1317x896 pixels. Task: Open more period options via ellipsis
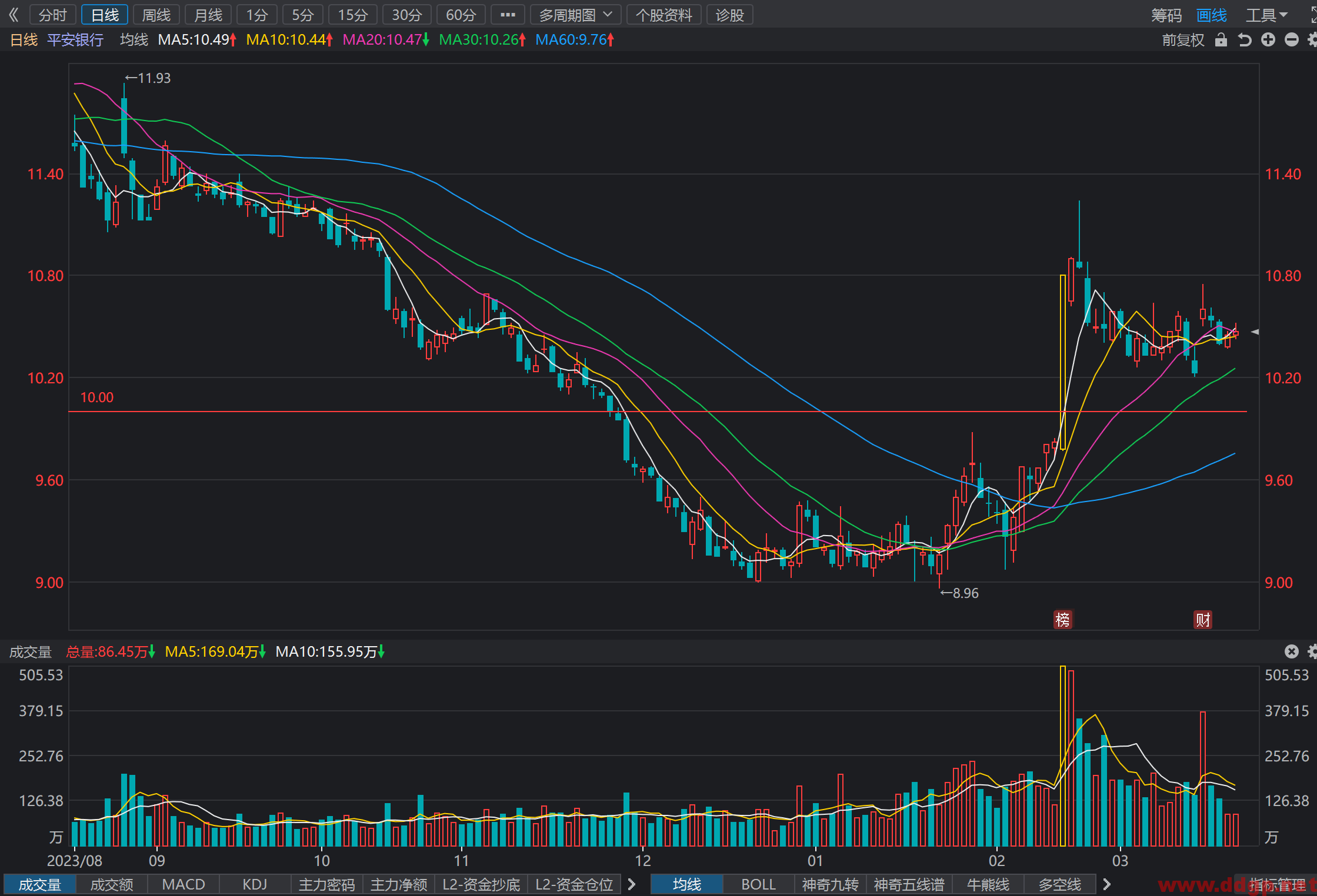coord(508,15)
